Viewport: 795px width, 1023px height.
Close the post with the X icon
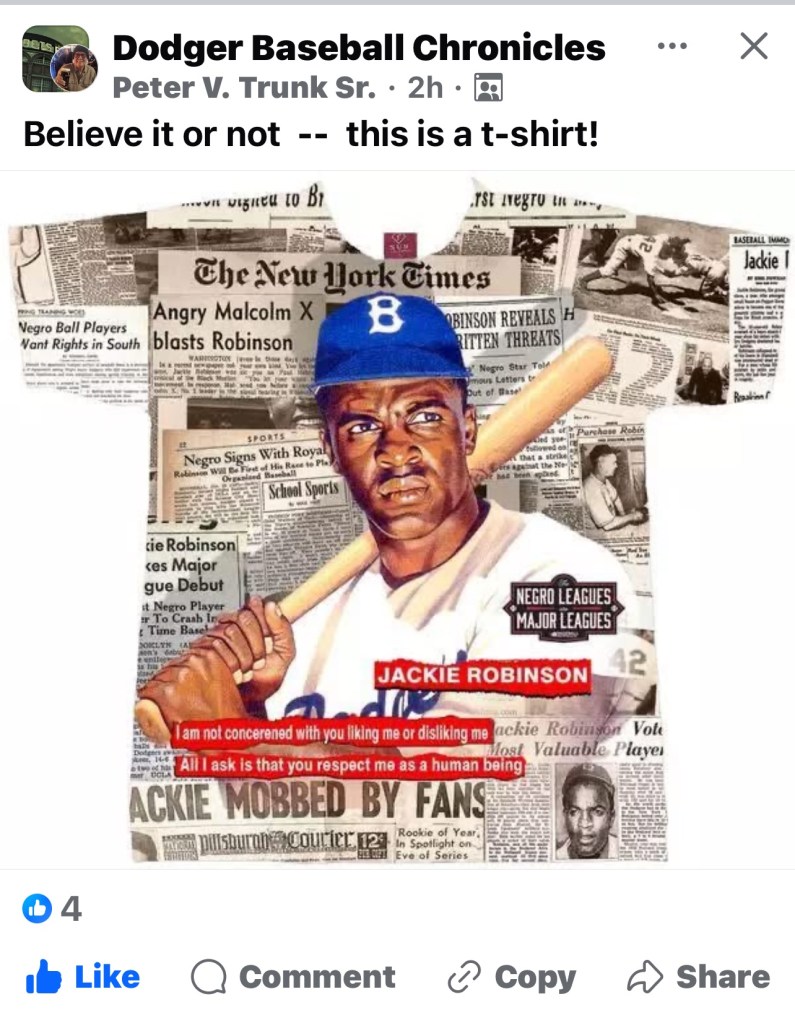pyautogui.click(x=754, y=46)
